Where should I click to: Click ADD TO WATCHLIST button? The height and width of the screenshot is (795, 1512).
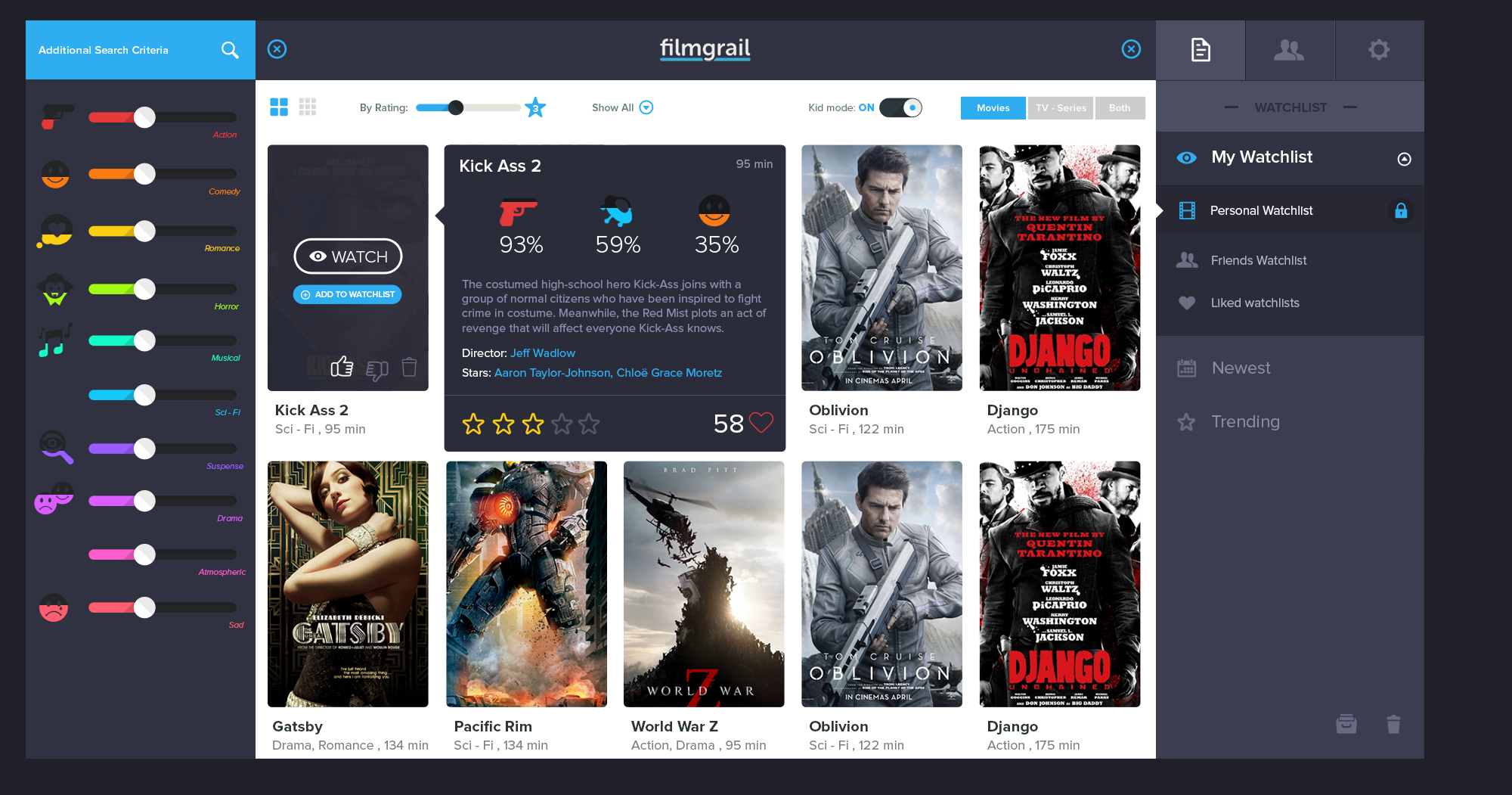click(x=348, y=294)
